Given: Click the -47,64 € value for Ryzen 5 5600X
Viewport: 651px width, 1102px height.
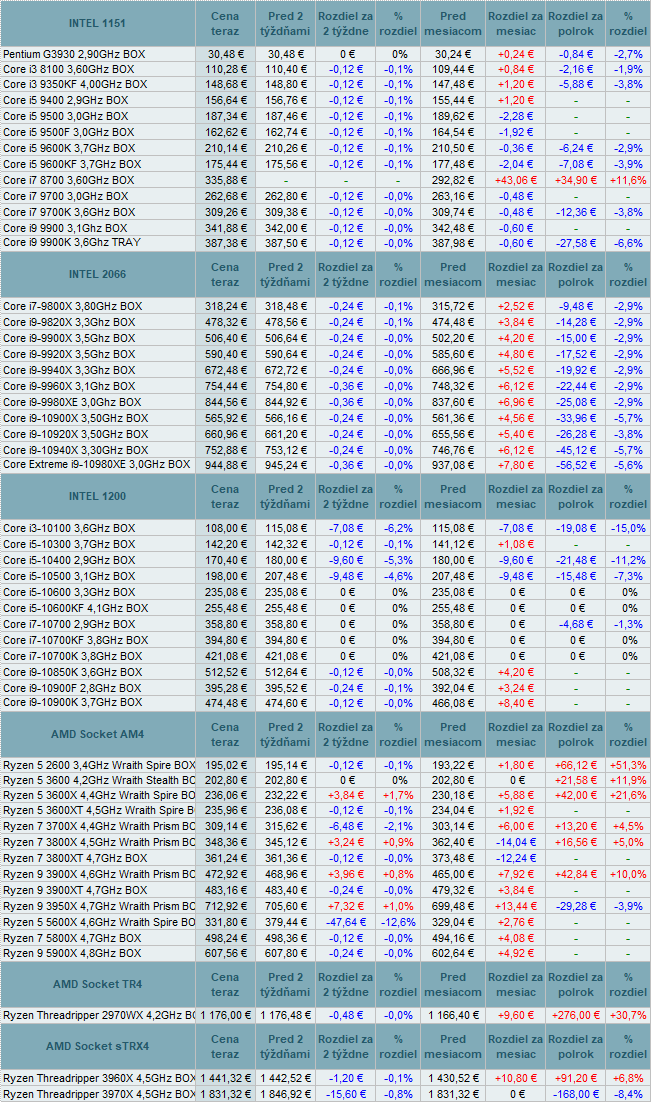Looking at the screenshot, I should [345, 922].
